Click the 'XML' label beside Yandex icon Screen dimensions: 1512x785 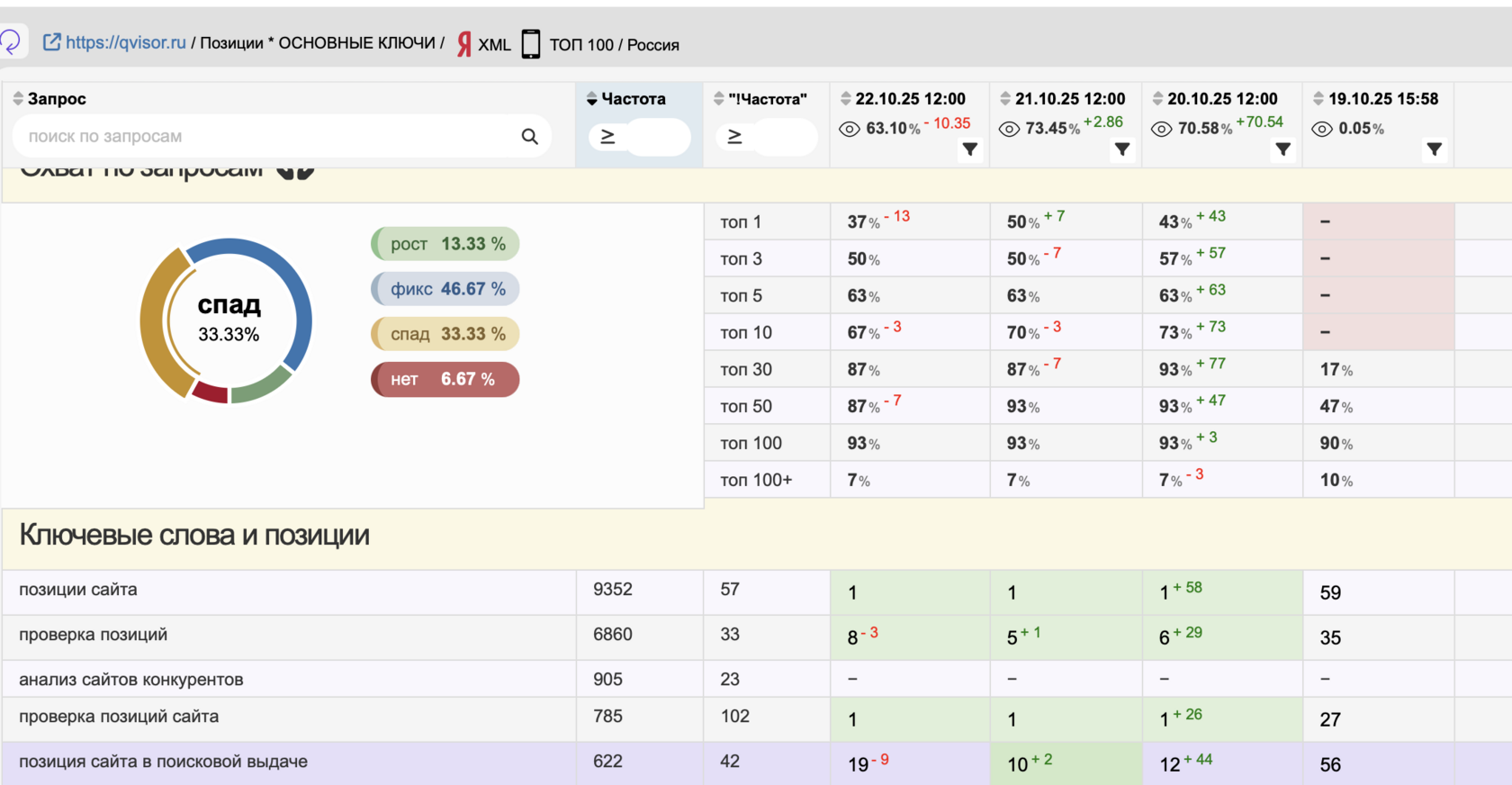494,45
